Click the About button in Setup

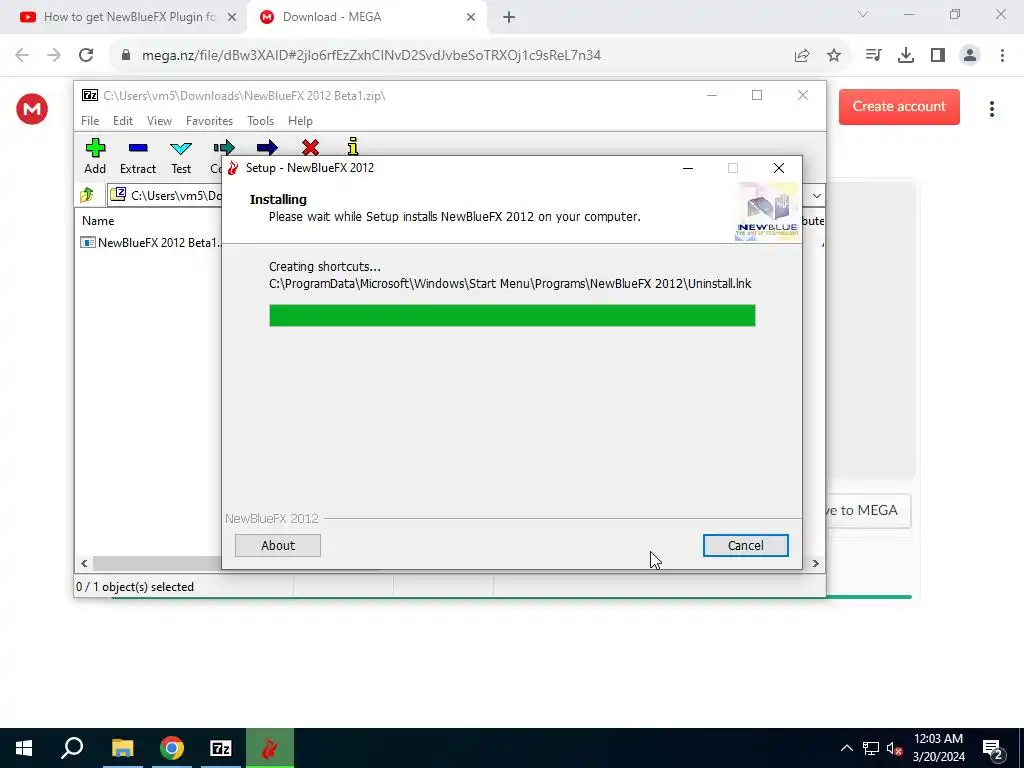click(278, 545)
